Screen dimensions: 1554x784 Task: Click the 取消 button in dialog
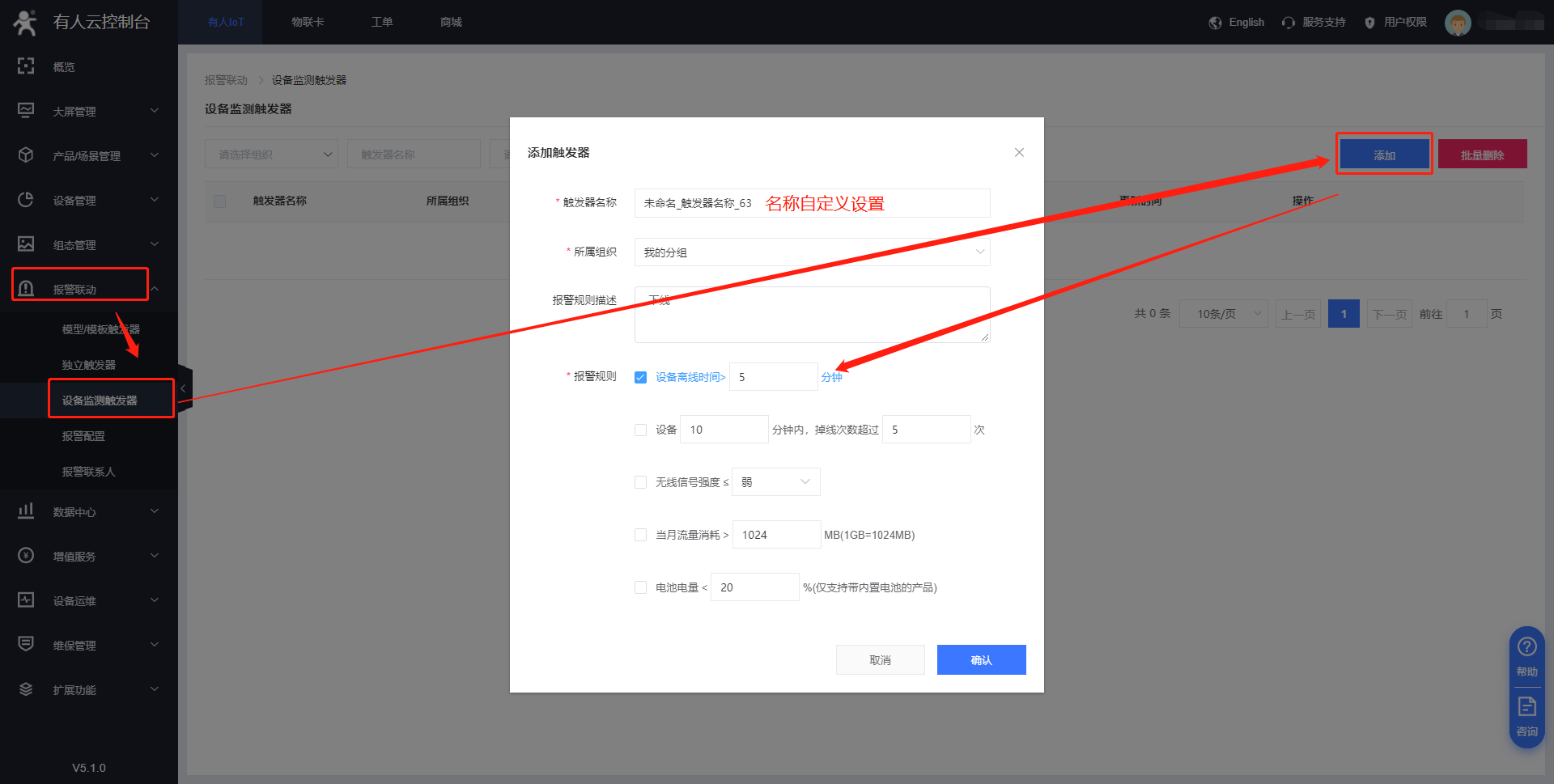[880, 660]
